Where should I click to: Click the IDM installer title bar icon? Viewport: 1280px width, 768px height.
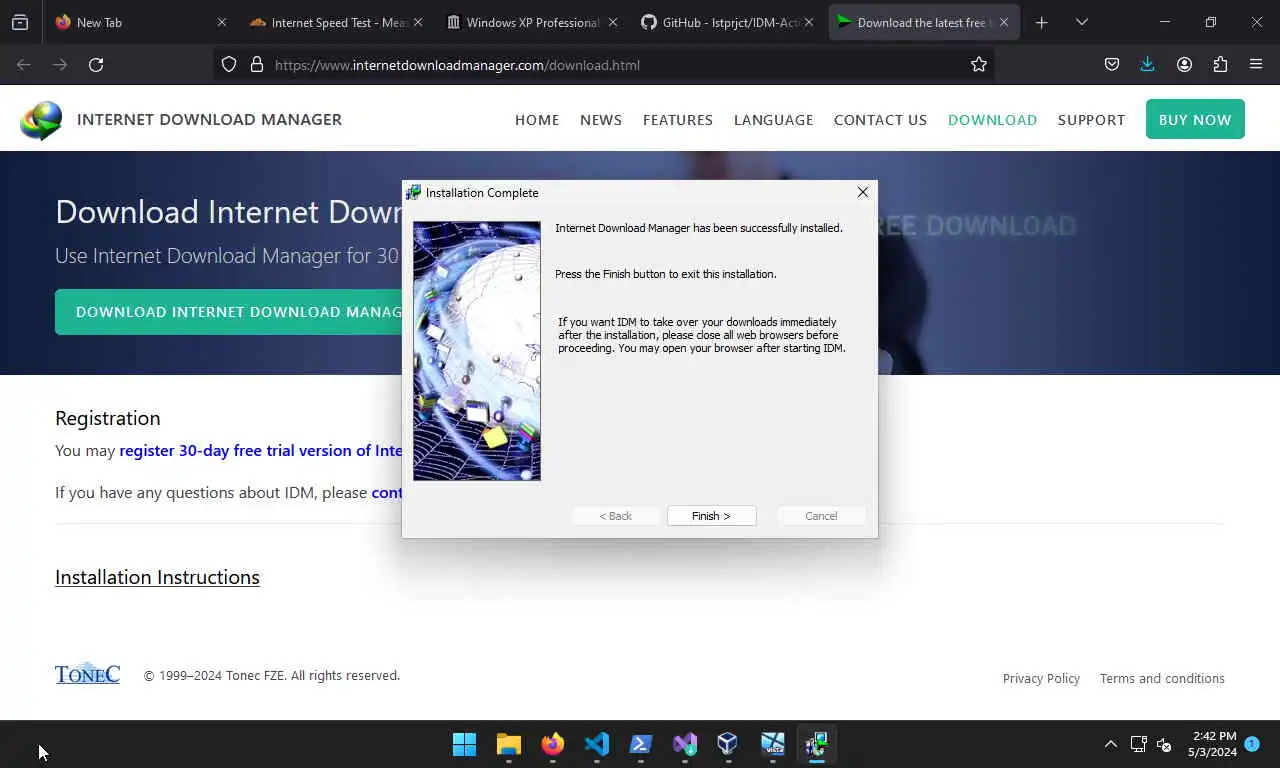pos(414,192)
